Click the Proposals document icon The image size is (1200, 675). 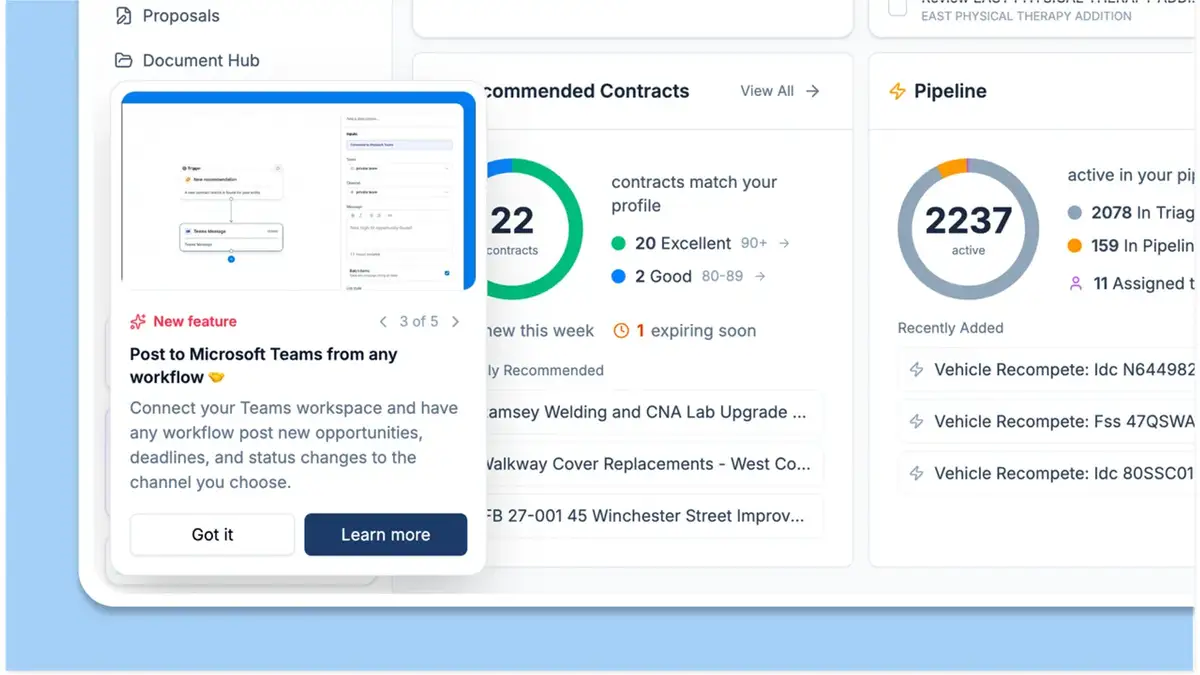pyautogui.click(x=123, y=16)
